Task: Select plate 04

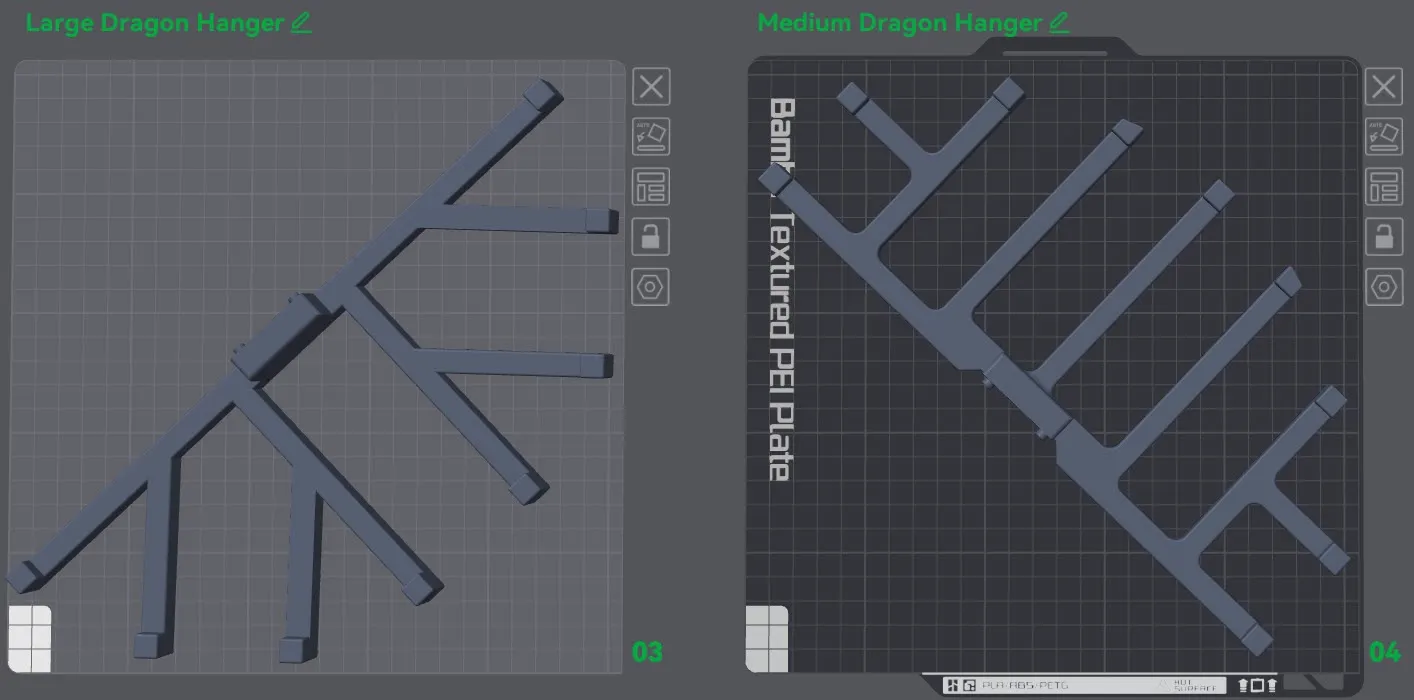Action: pos(1386,652)
